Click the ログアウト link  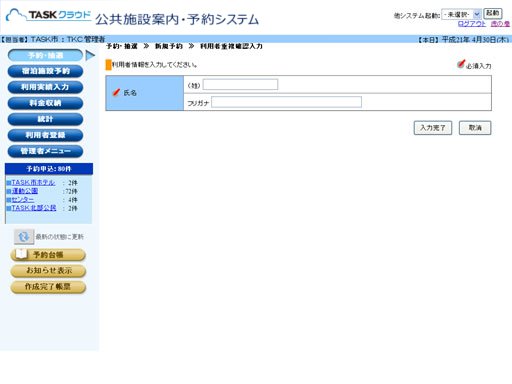point(472,24)
